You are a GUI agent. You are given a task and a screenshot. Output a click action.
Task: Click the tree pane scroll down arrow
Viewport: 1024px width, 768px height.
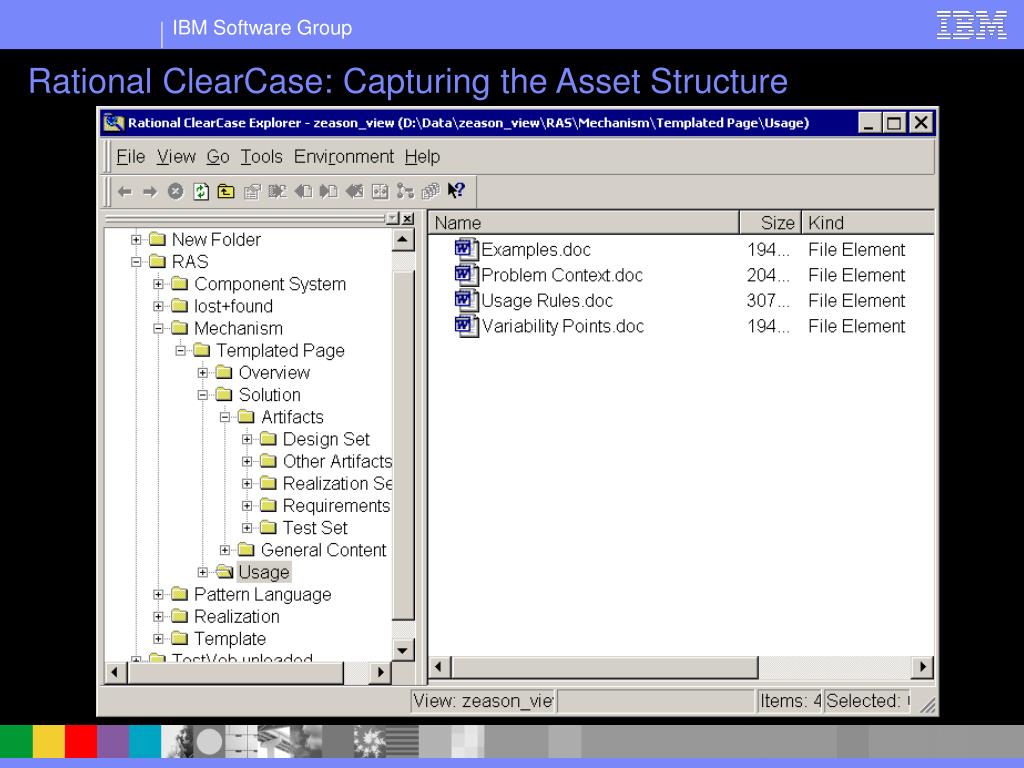[x=402, y=650]
